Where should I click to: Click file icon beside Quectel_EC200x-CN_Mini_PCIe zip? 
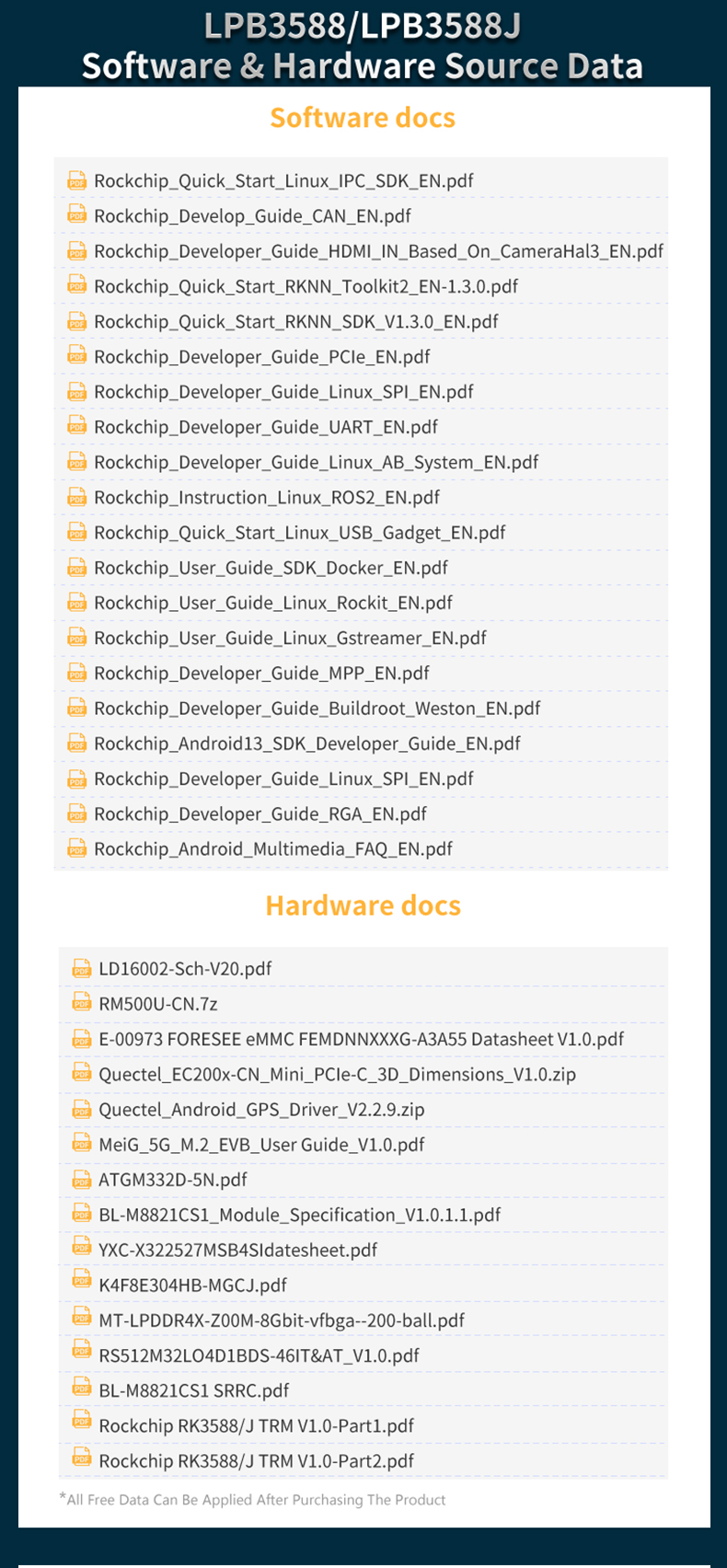[x=81, y=1074]
